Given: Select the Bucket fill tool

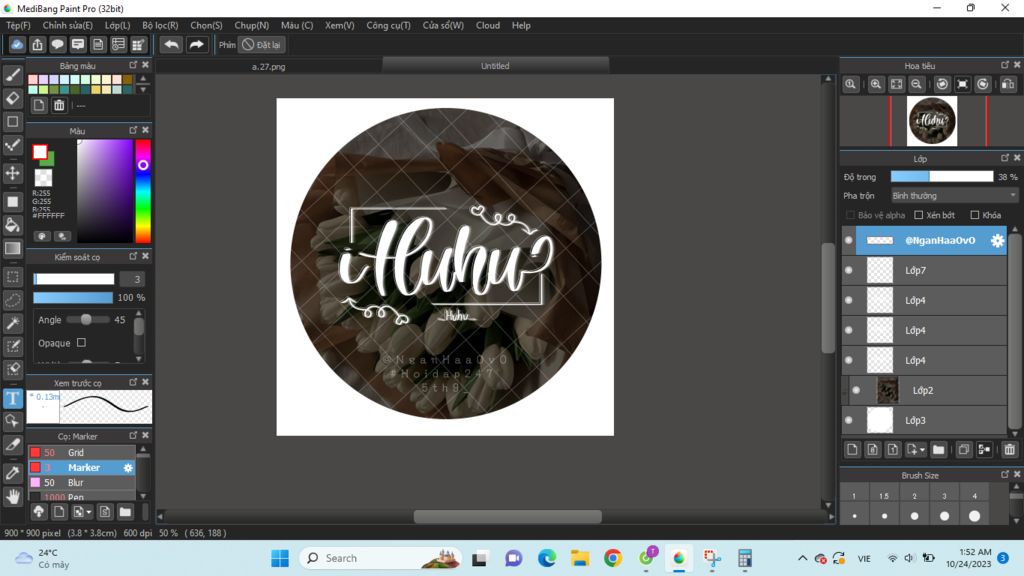Looking at the screenshot, I should point(12,225).
